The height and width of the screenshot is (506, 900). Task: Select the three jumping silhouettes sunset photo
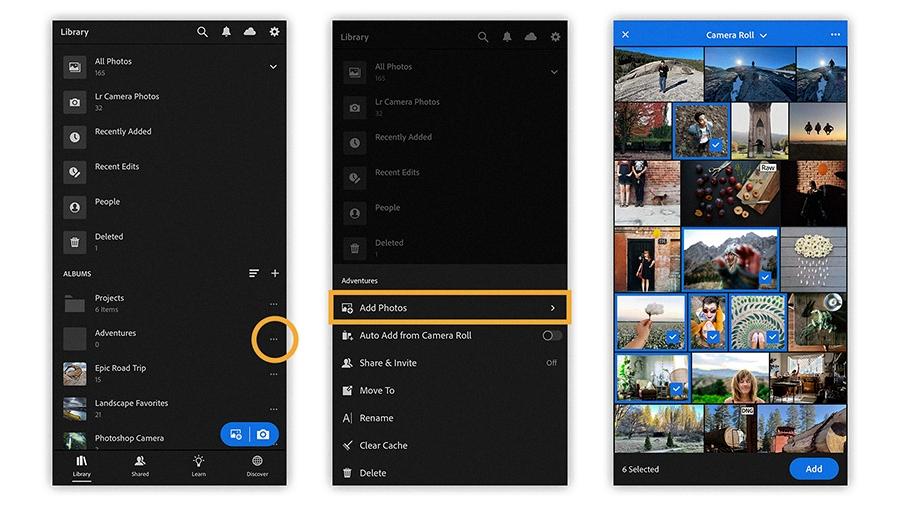[818, 131]
